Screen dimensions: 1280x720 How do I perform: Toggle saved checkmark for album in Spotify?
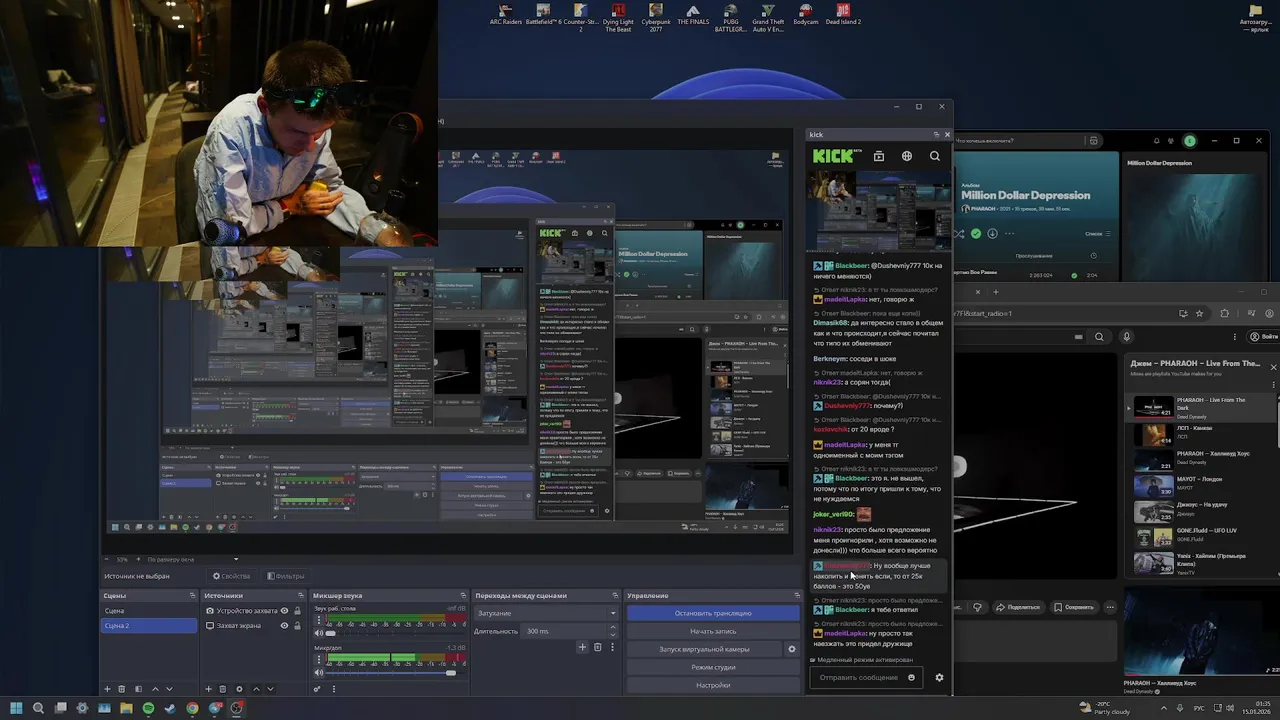976,234
